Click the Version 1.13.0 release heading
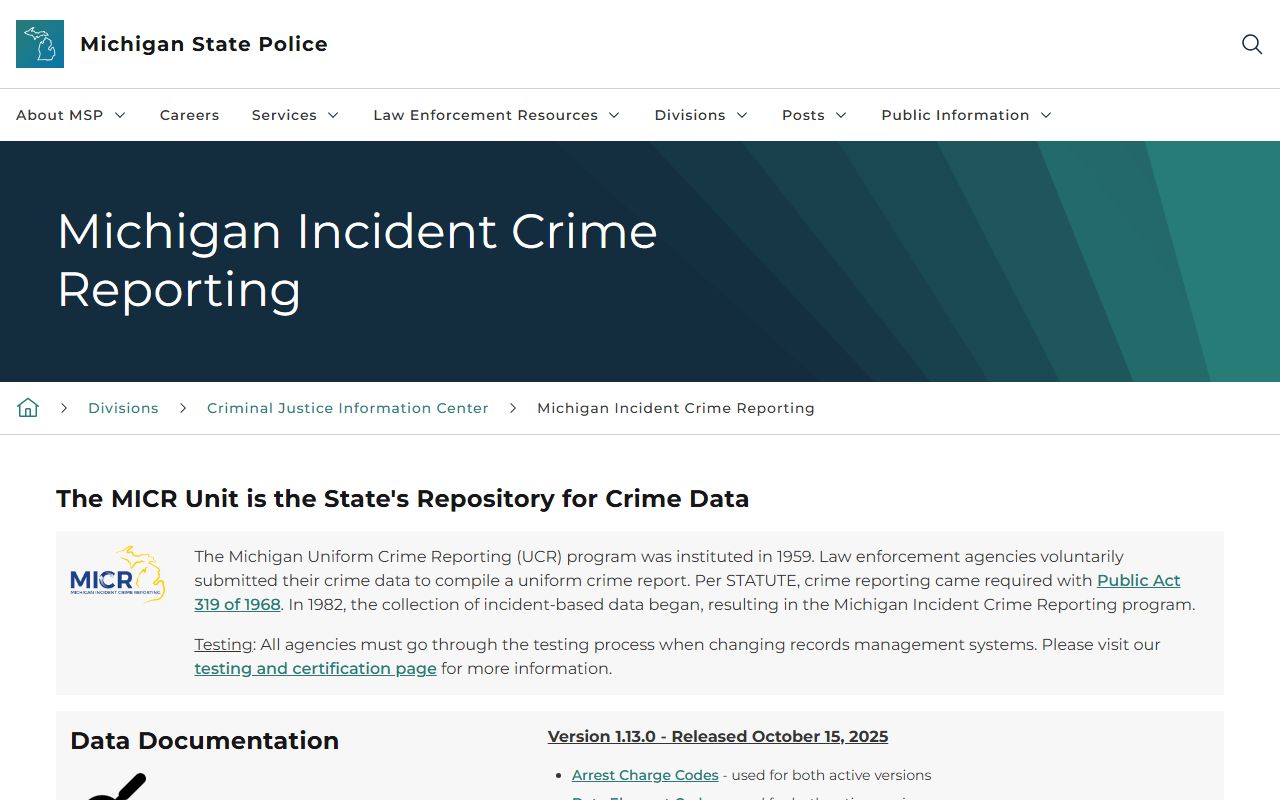This screenshot has height=800, width=1280. [718, 737]
